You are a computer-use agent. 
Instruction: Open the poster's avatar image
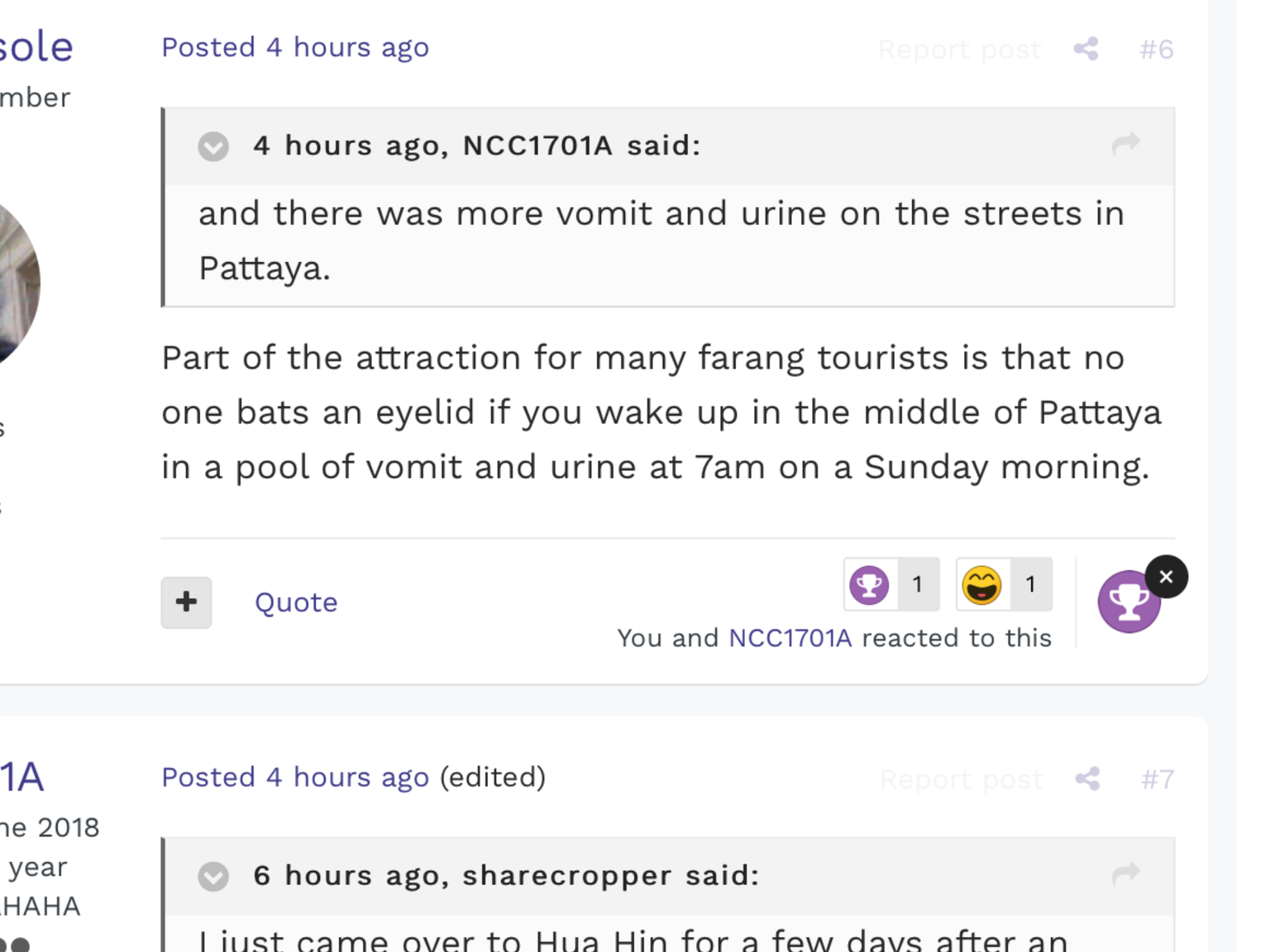pyautogui.click(x=17, y=281)
